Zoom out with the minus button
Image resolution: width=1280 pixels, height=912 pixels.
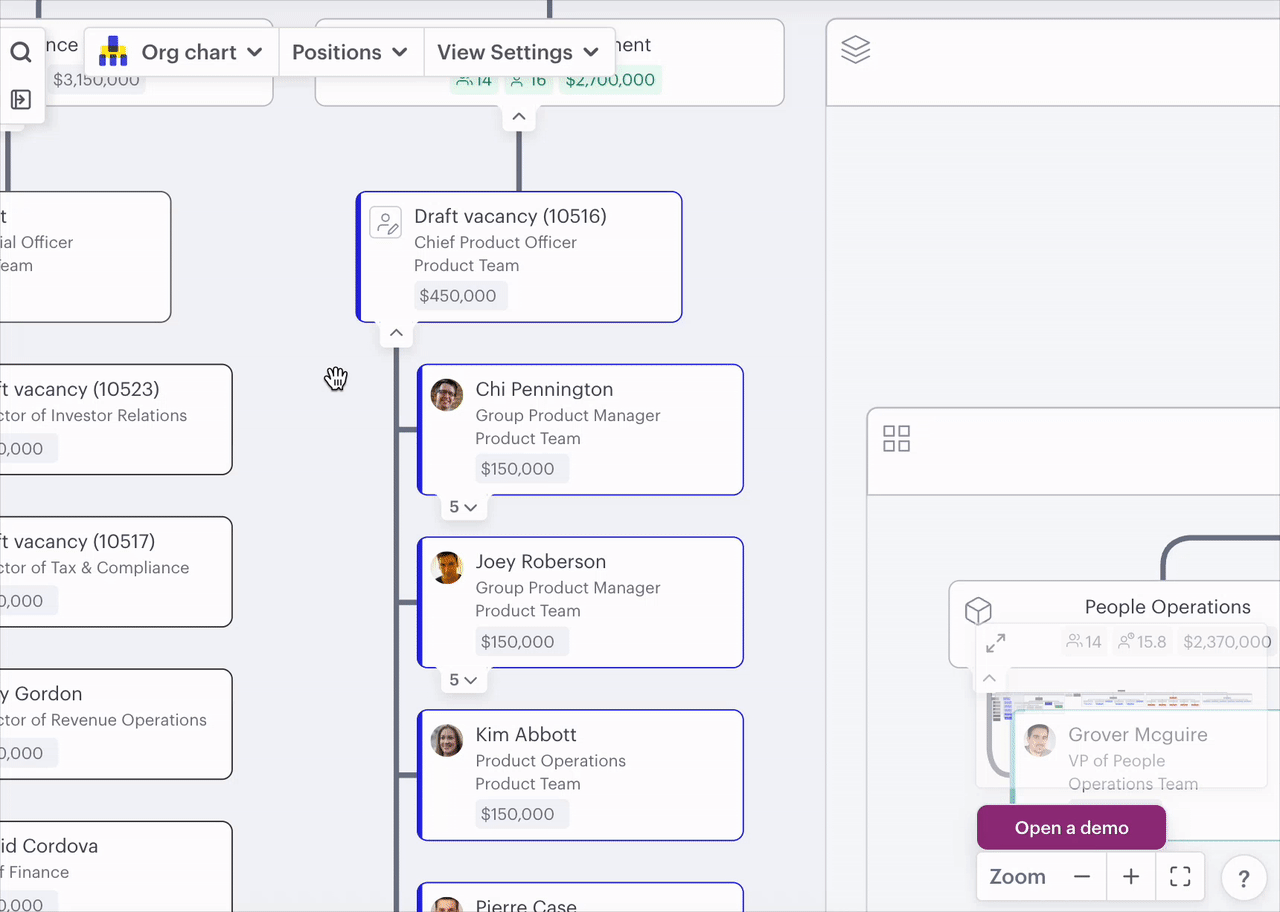(1082, 877)
